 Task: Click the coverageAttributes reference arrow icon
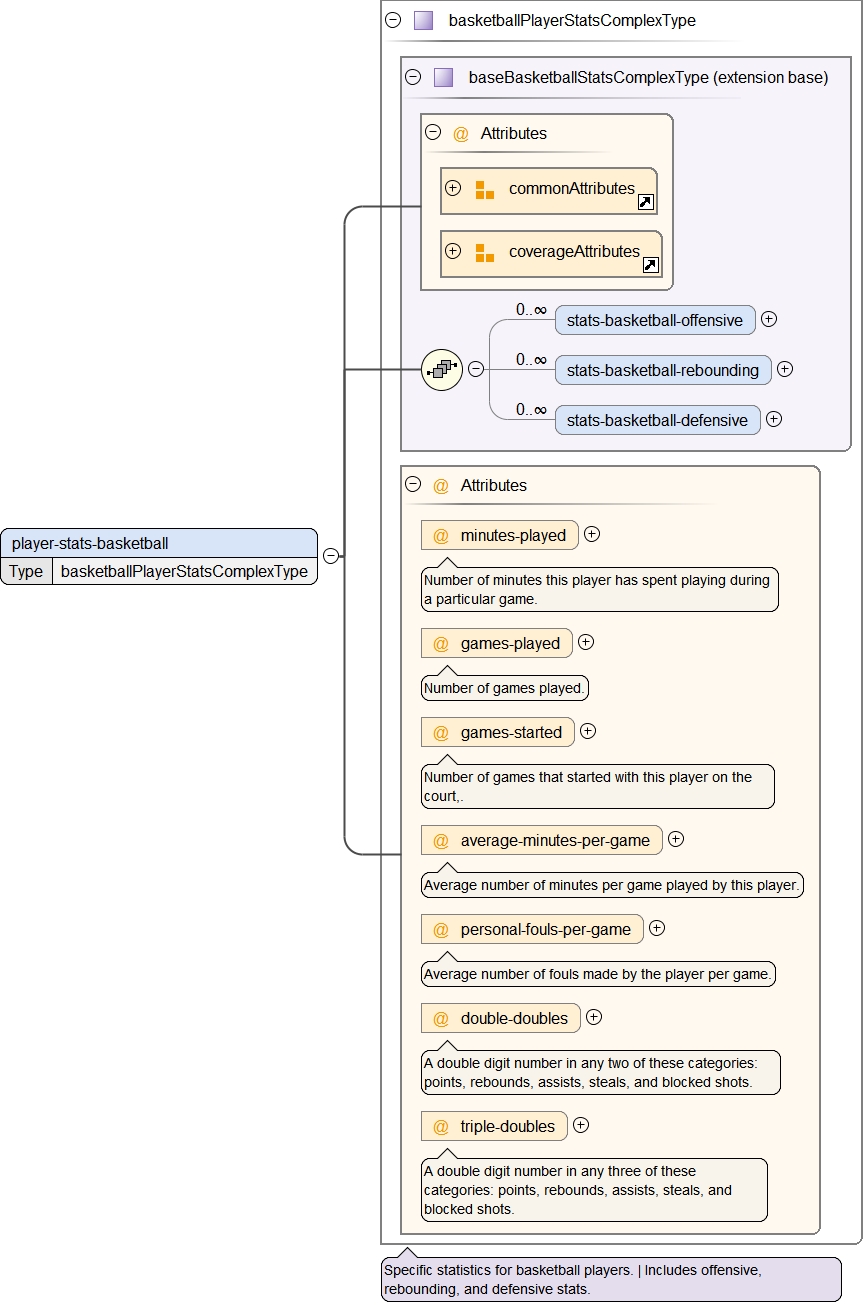650,265
